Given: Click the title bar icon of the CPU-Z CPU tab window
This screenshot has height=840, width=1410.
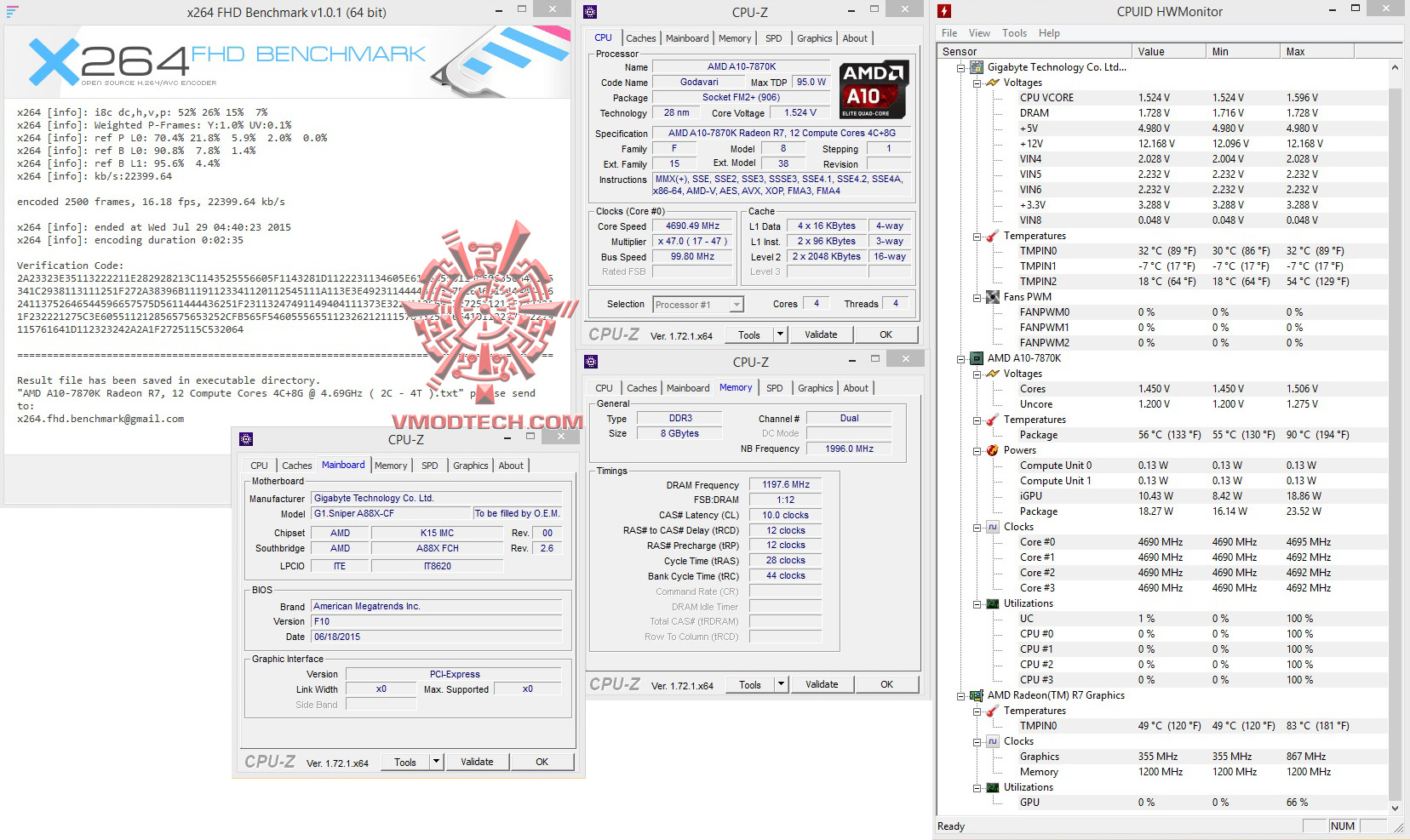Looking at the screenshot, I should (x=590, y=12).
